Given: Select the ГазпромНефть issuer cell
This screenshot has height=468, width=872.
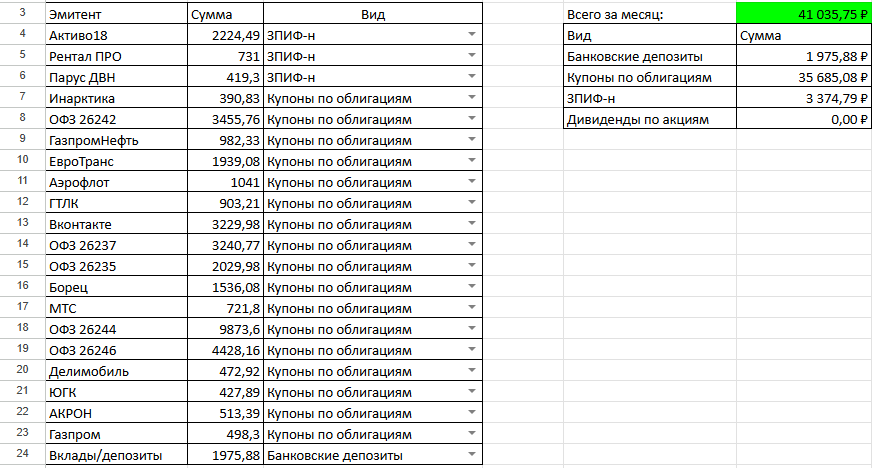Looking at the screenshot, I should (117, 140).
